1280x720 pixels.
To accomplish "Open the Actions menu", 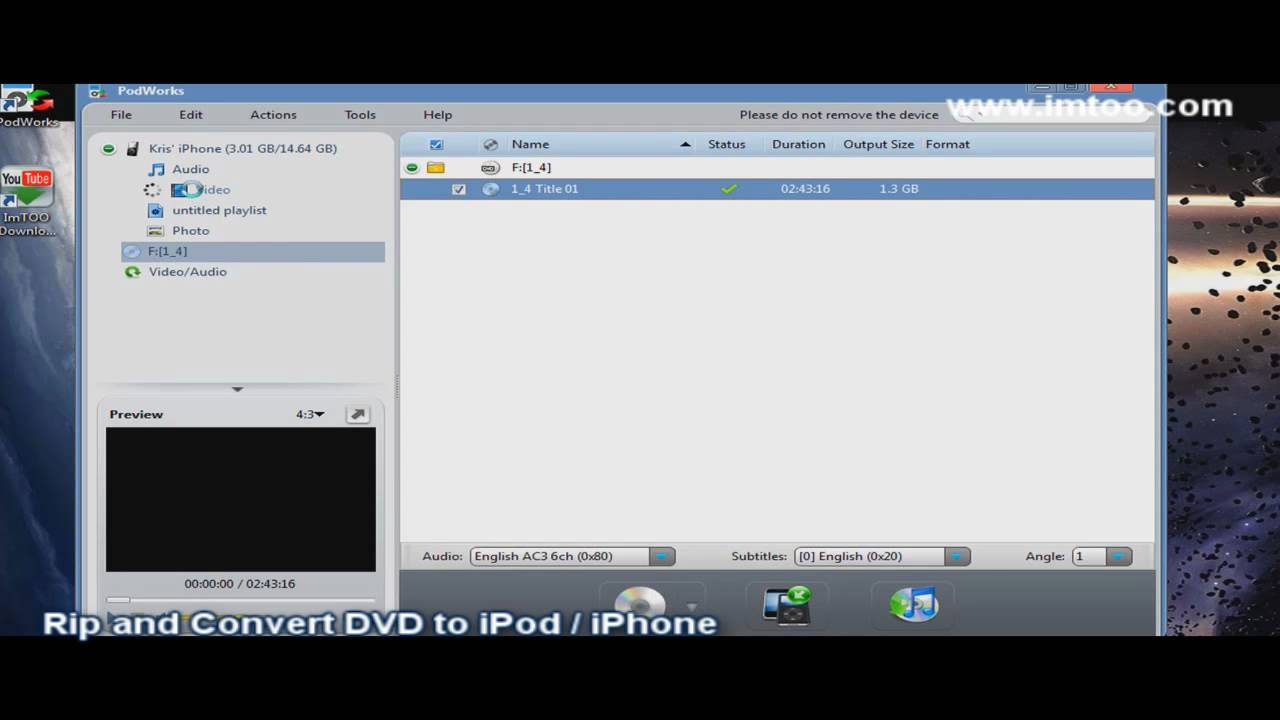I will coord(273,115).
